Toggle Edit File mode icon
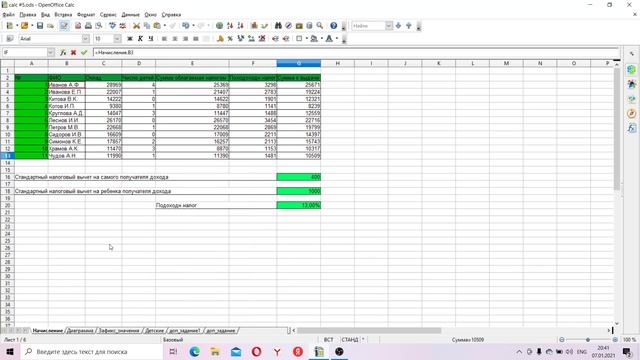The height and width of the screenshot is (360, 640). pyautogui.click(x=64, y=26)
